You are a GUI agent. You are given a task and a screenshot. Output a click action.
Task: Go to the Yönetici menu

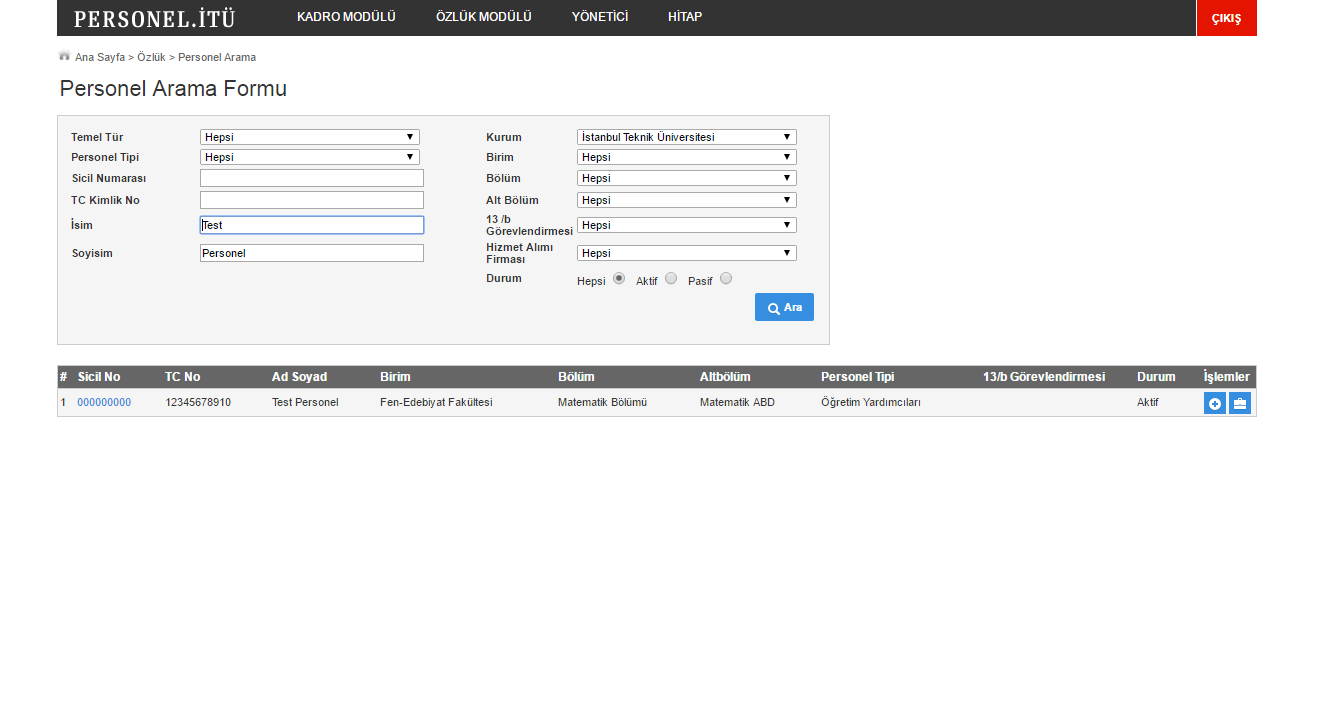[x=599, y=17]
